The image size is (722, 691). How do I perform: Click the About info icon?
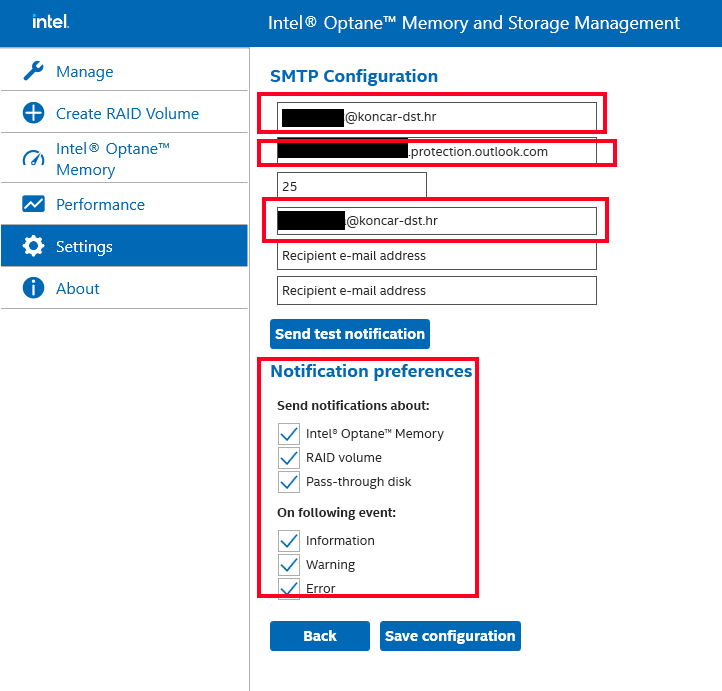(33, 288)
